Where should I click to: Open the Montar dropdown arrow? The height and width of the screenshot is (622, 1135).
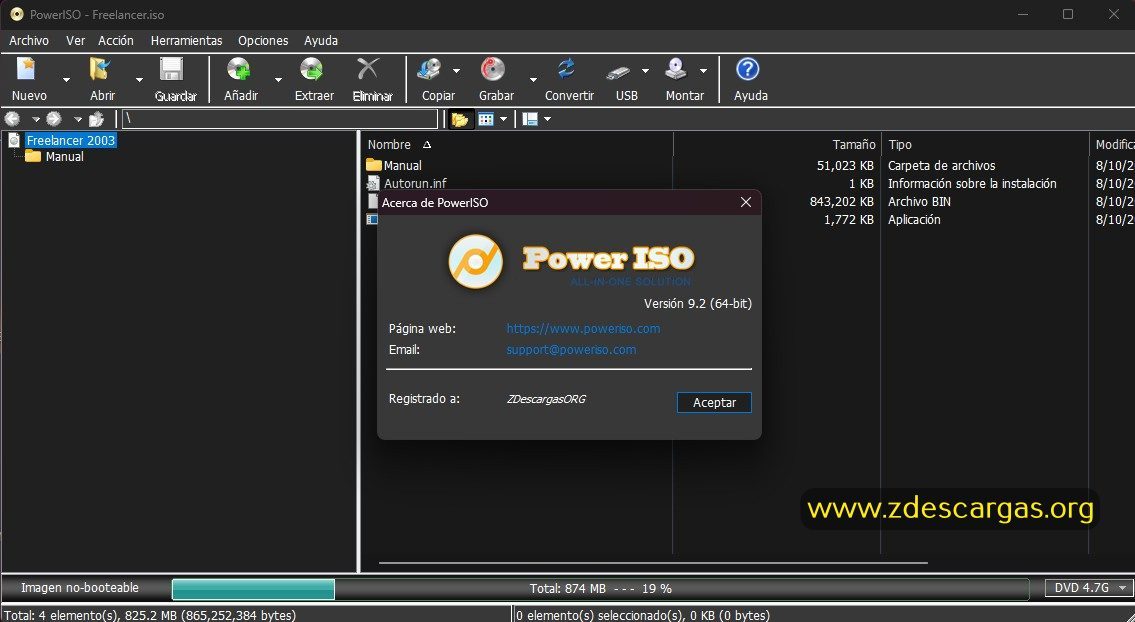click(703, 71)
